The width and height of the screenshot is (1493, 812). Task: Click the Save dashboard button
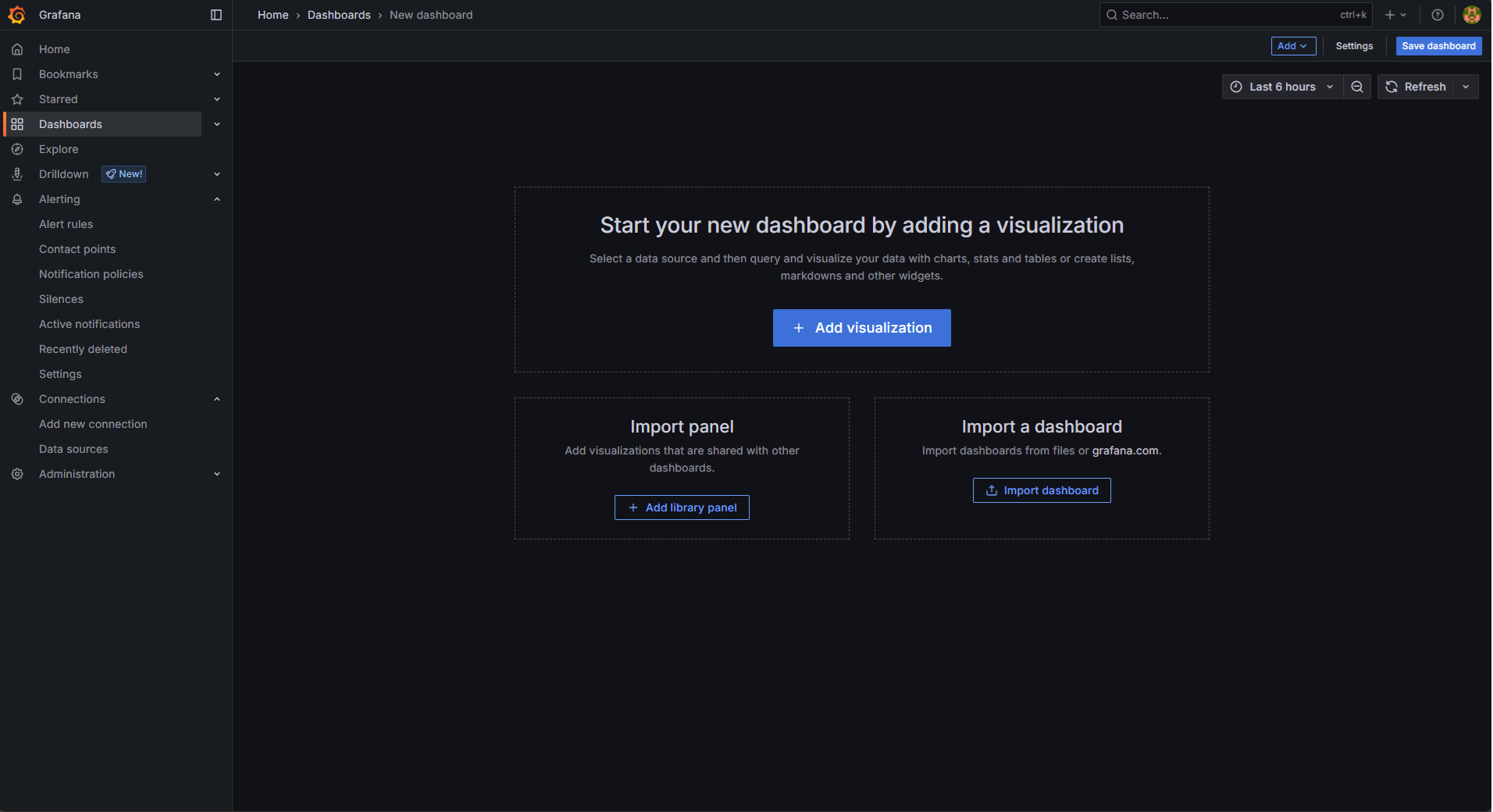[1438, 46]
